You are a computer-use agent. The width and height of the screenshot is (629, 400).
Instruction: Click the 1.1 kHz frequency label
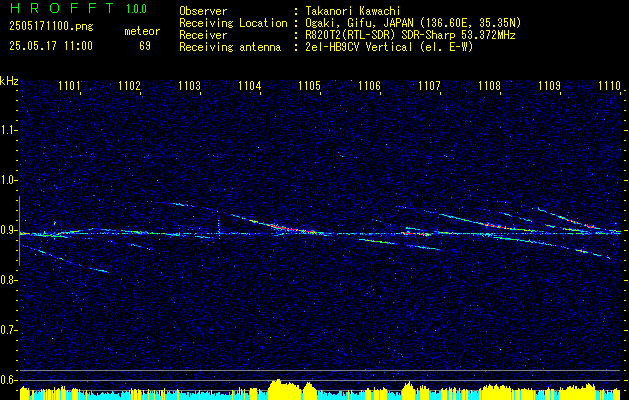pyautogui.click(x=8, y=130)
